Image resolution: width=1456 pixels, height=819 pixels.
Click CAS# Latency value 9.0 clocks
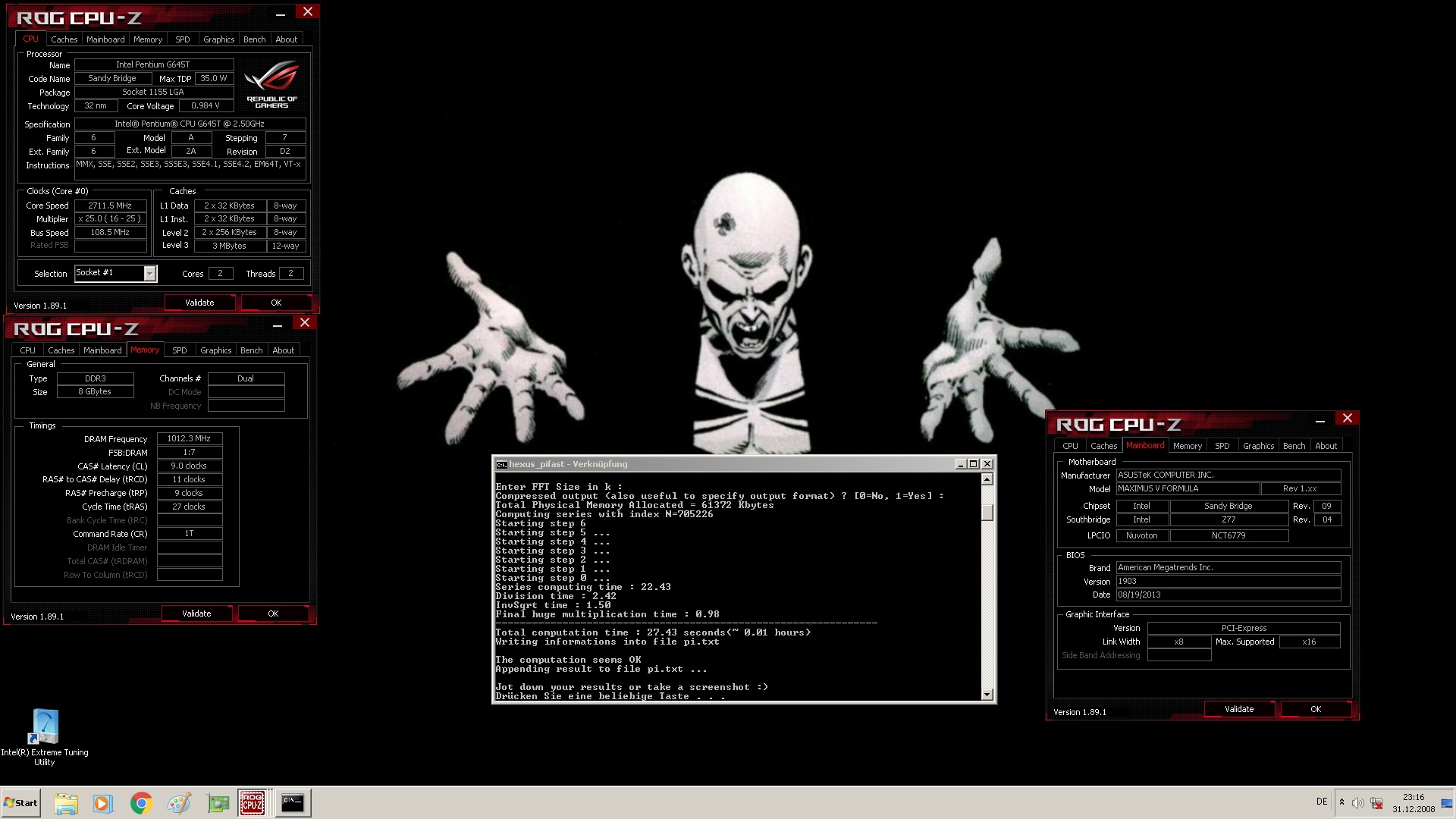point(190,466)
